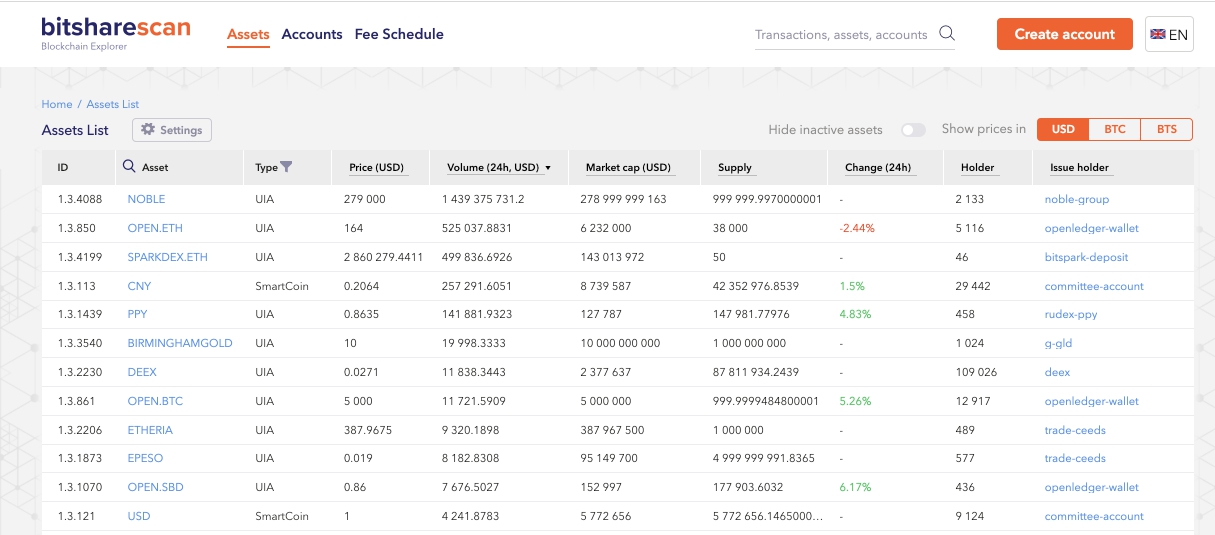Open noble-group issuer account

click(1077, 199)
